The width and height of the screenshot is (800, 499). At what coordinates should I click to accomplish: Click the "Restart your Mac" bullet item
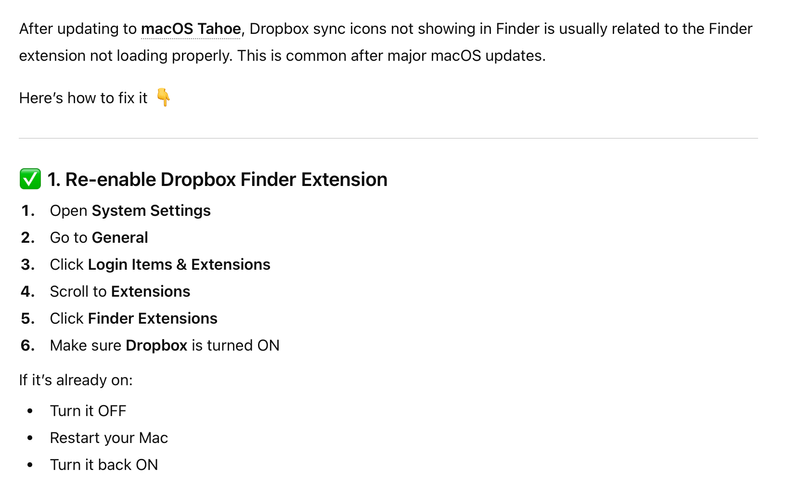tap(109, 438)
